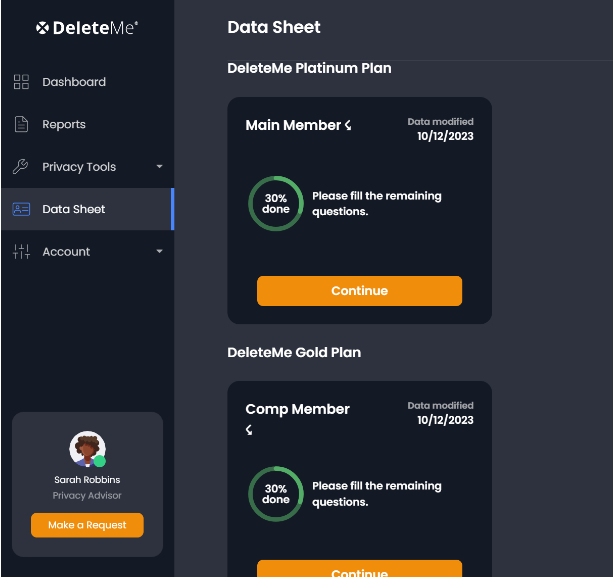The width and height of the screenshot is (616, 580).
Task: Click Comp Member's 30% done progress ring
Action: 276,494
